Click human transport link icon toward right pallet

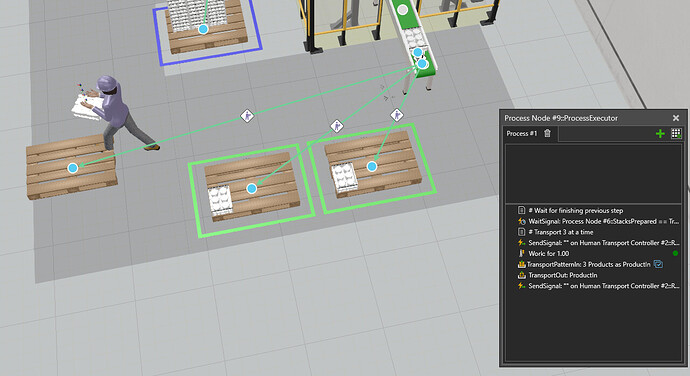[397, 115]
